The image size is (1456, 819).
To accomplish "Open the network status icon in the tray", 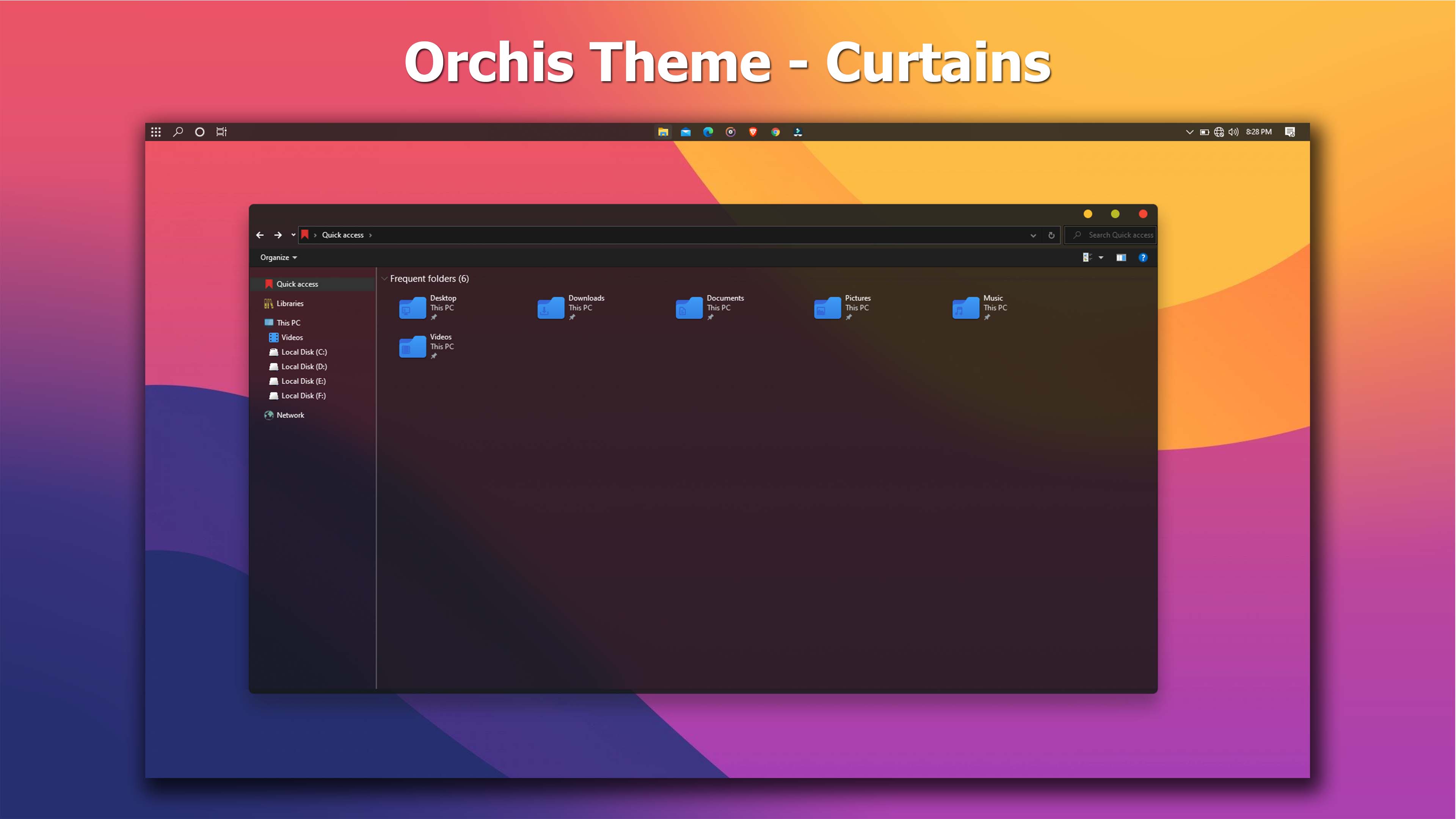I will (x=1219, y=132).
